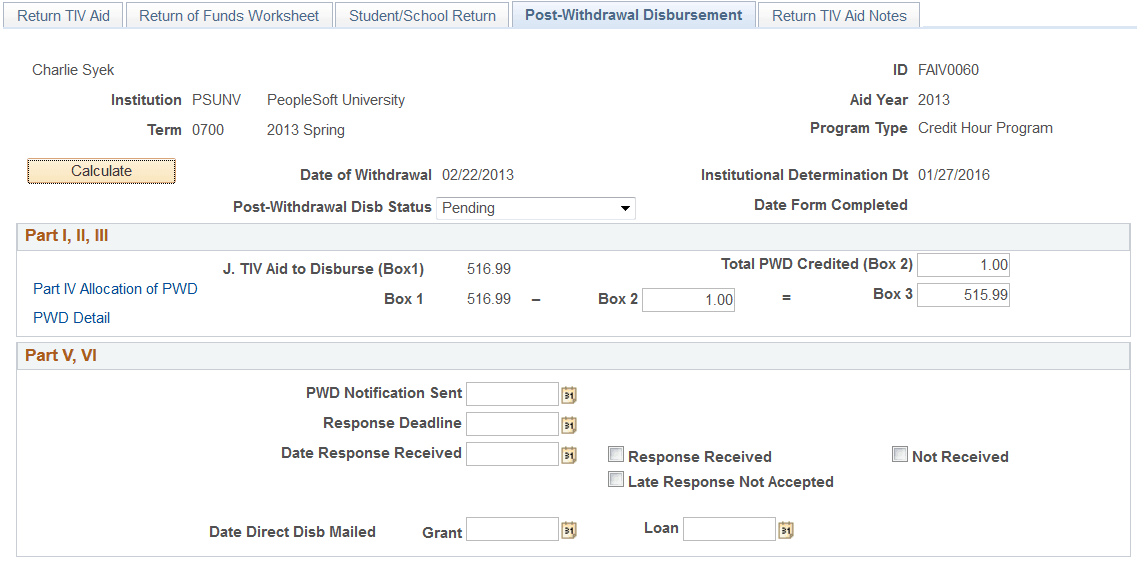Click determination date 01/27/2016
This screenshot has width=1137, height=561.
tap(954, 175)
